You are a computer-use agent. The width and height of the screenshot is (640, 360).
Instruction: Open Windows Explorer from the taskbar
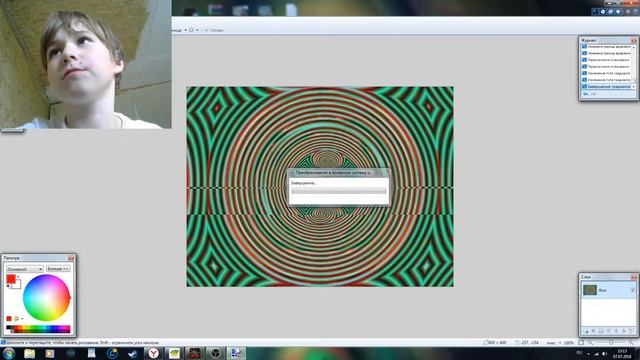click(29, 353)
